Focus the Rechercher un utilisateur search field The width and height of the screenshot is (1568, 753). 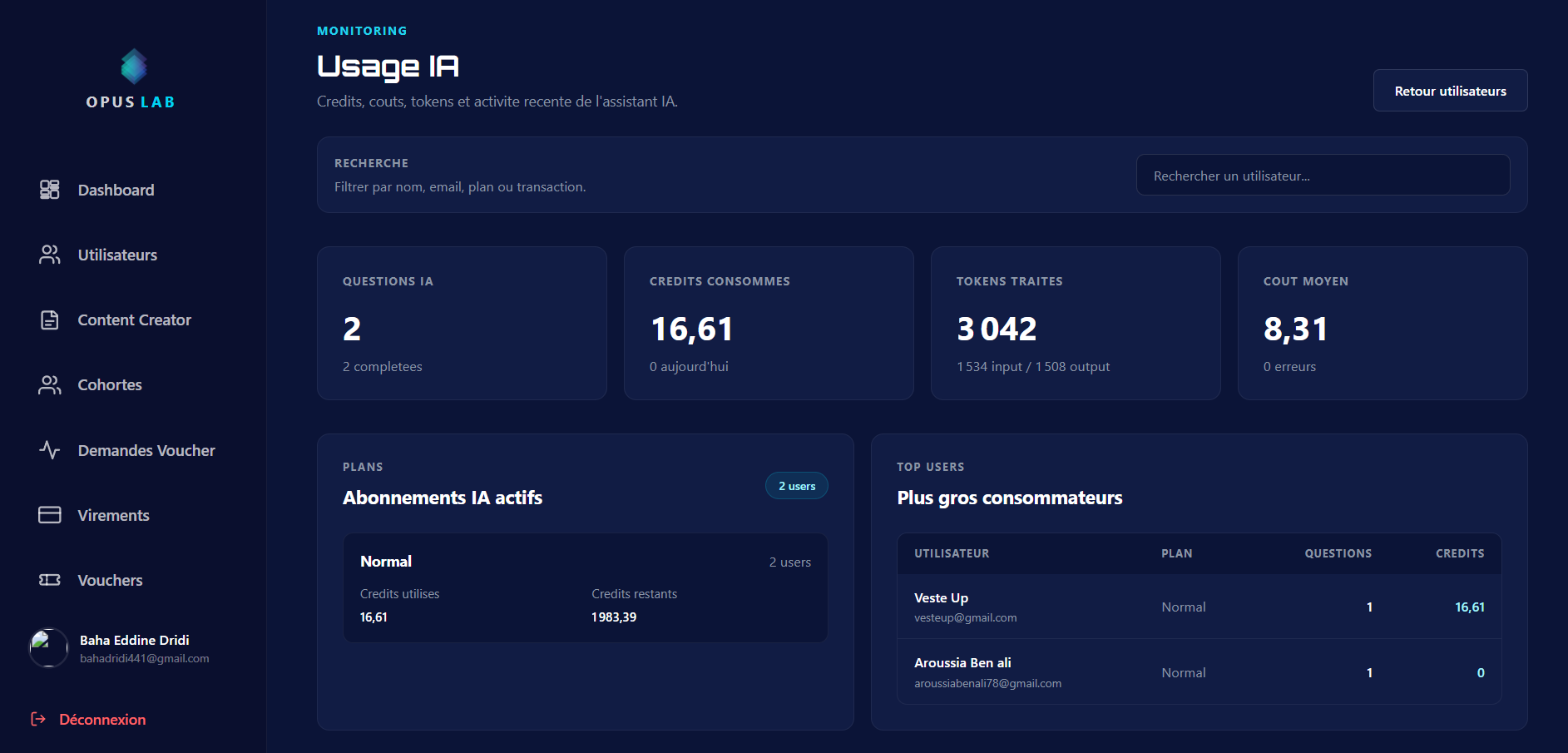[x=1323, y=176]
